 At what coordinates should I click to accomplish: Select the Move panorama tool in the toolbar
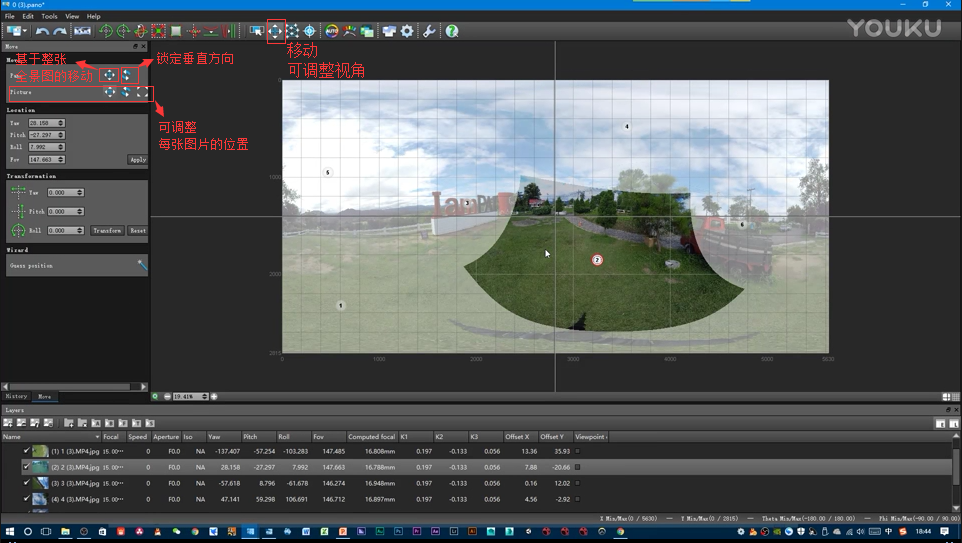point(275,32)
